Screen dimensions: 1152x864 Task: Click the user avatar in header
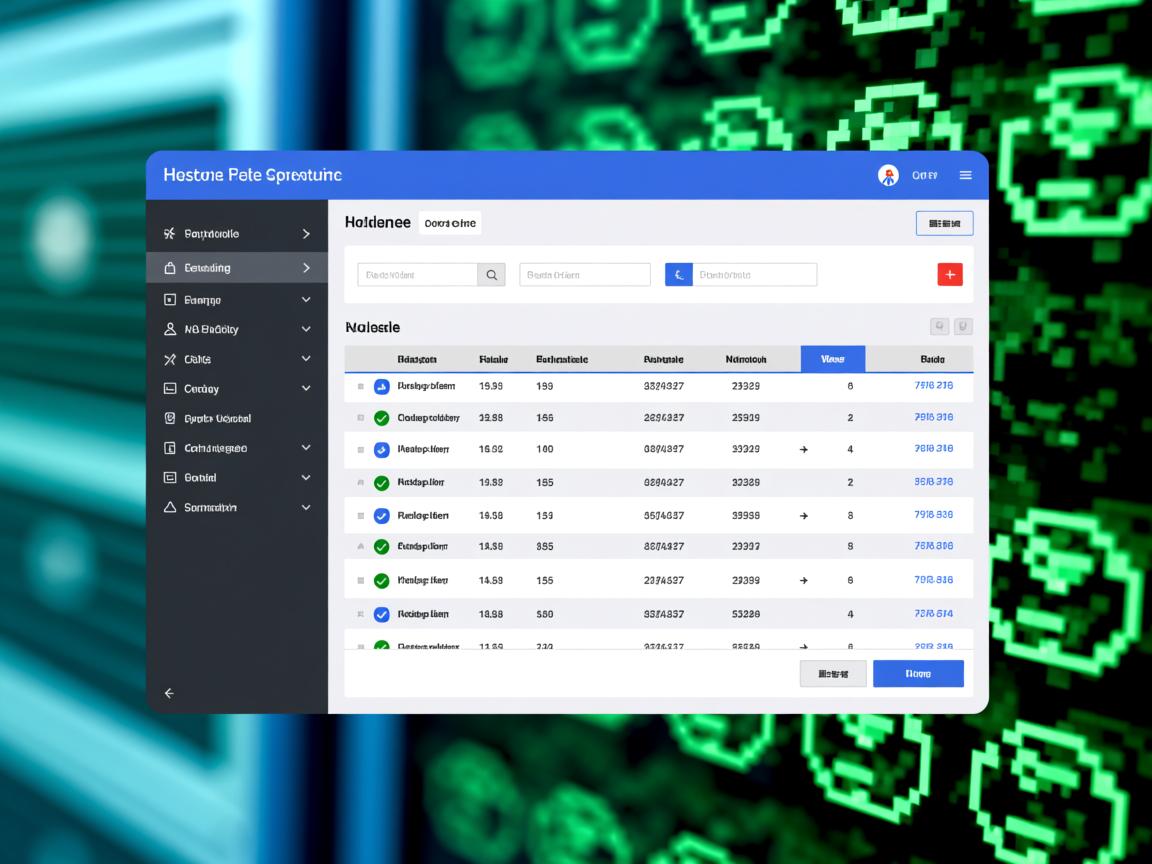(x=888, y=175)
